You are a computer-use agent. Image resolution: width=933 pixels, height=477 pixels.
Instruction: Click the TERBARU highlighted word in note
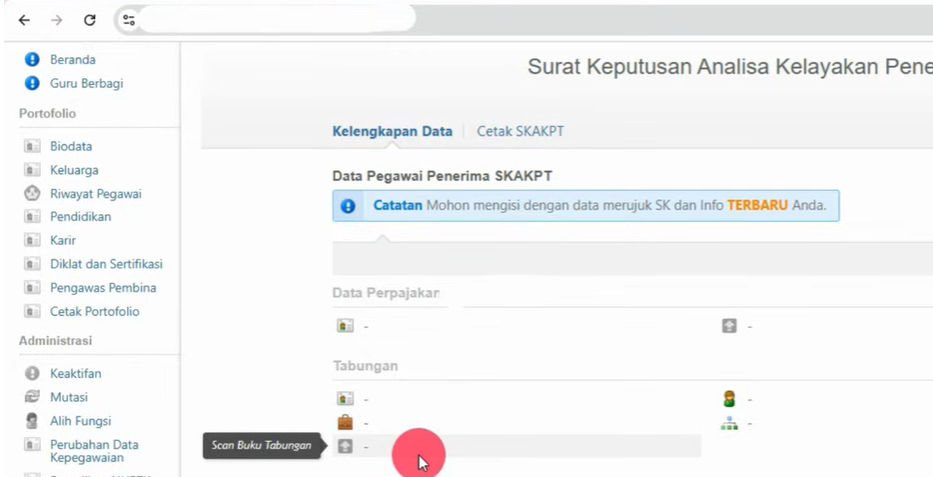point(757,206)
